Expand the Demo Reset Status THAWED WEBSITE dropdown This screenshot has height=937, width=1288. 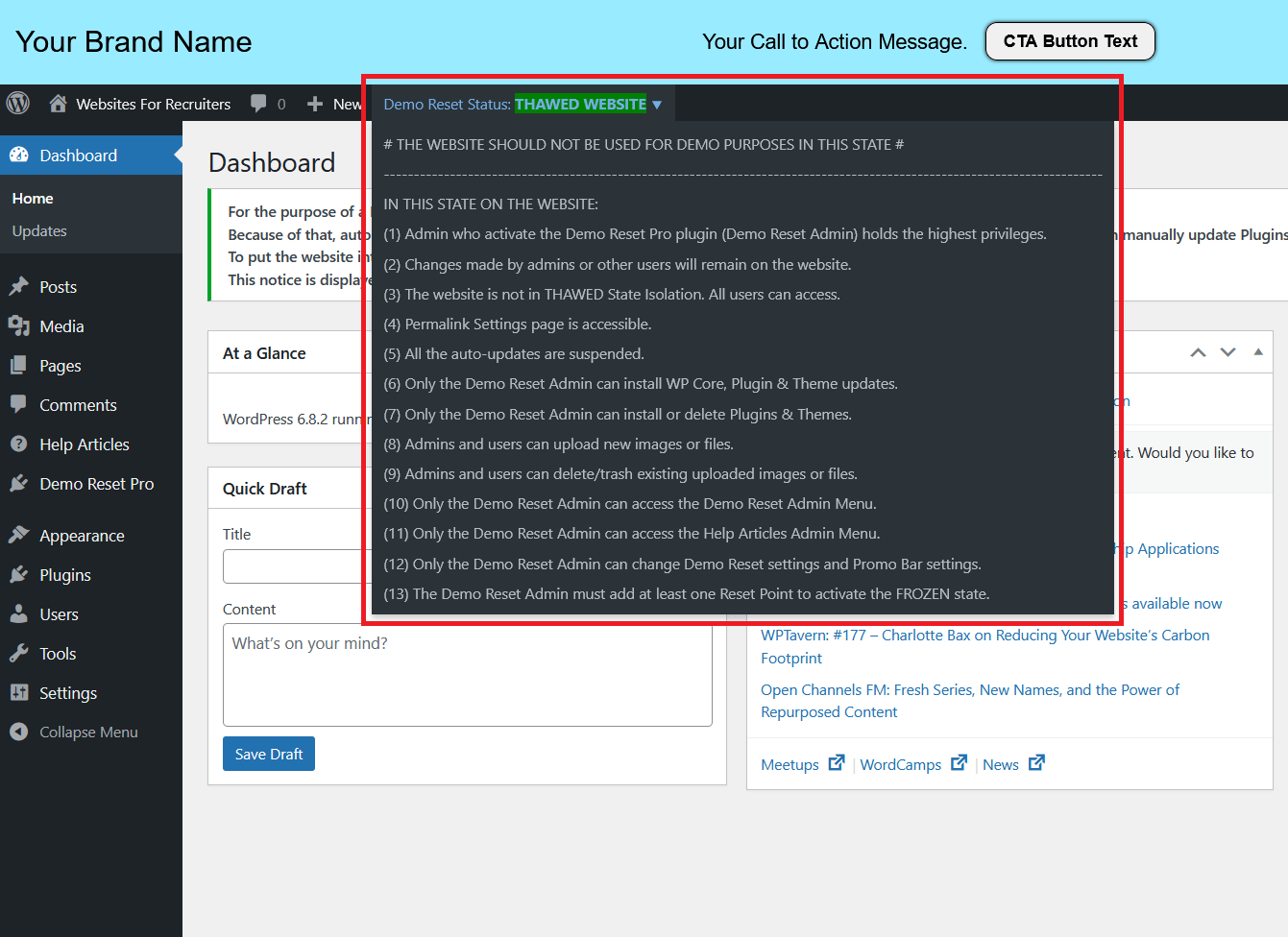pyautogui.click(x=522, y=104)
